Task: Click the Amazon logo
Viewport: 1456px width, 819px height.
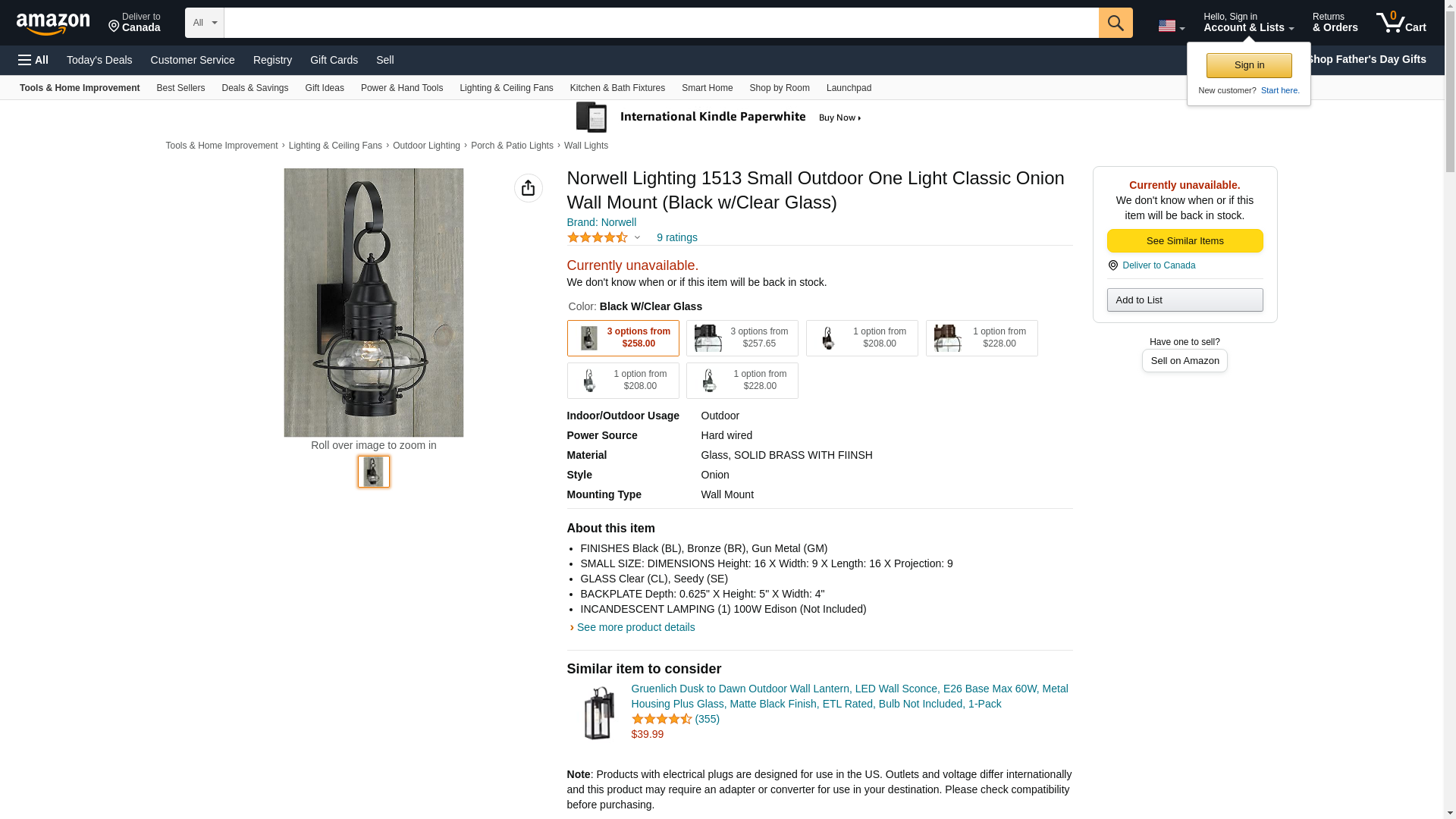Action: (x=53, y=24)
